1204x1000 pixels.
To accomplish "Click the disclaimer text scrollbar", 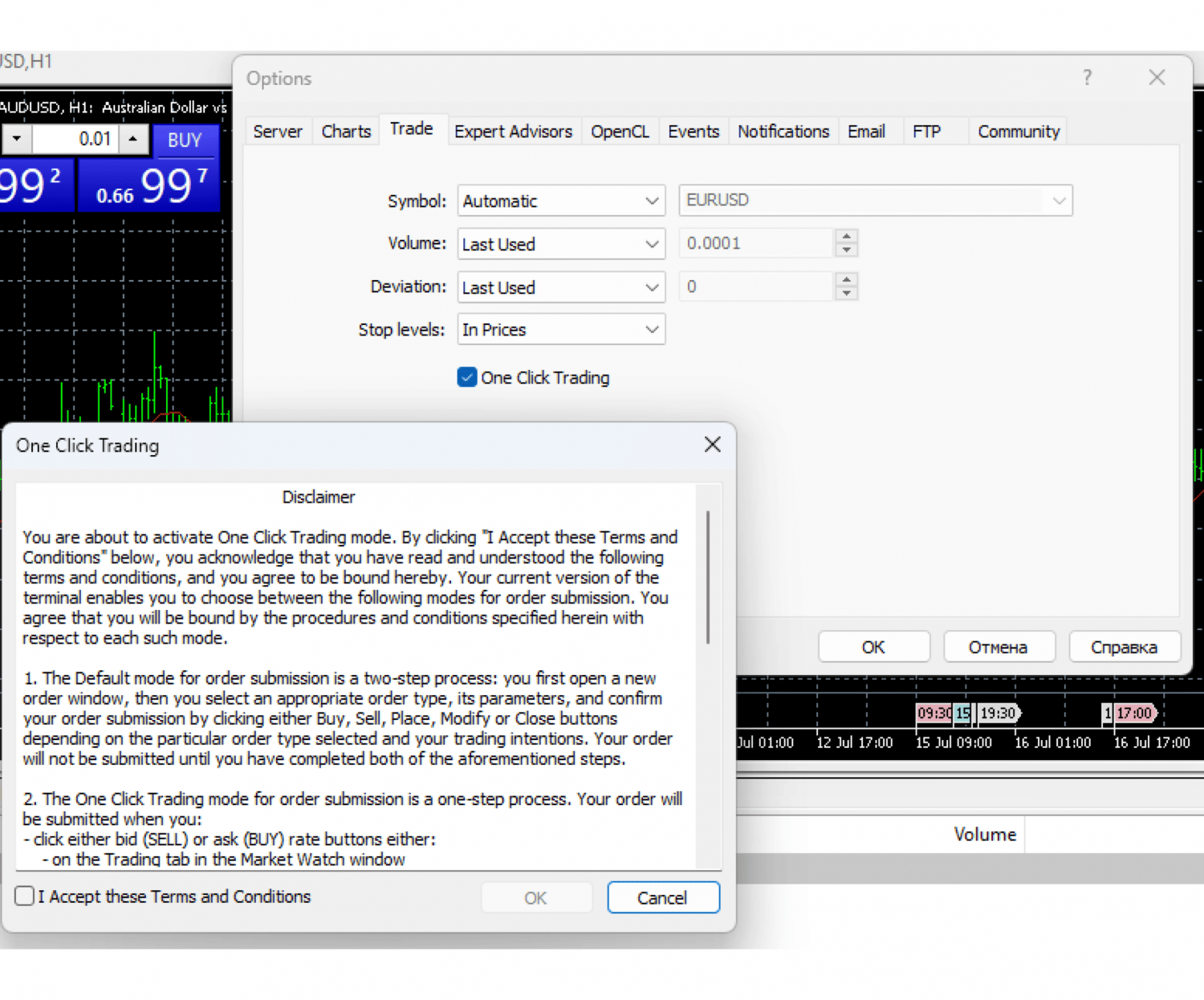I will (x=707, y=578).
